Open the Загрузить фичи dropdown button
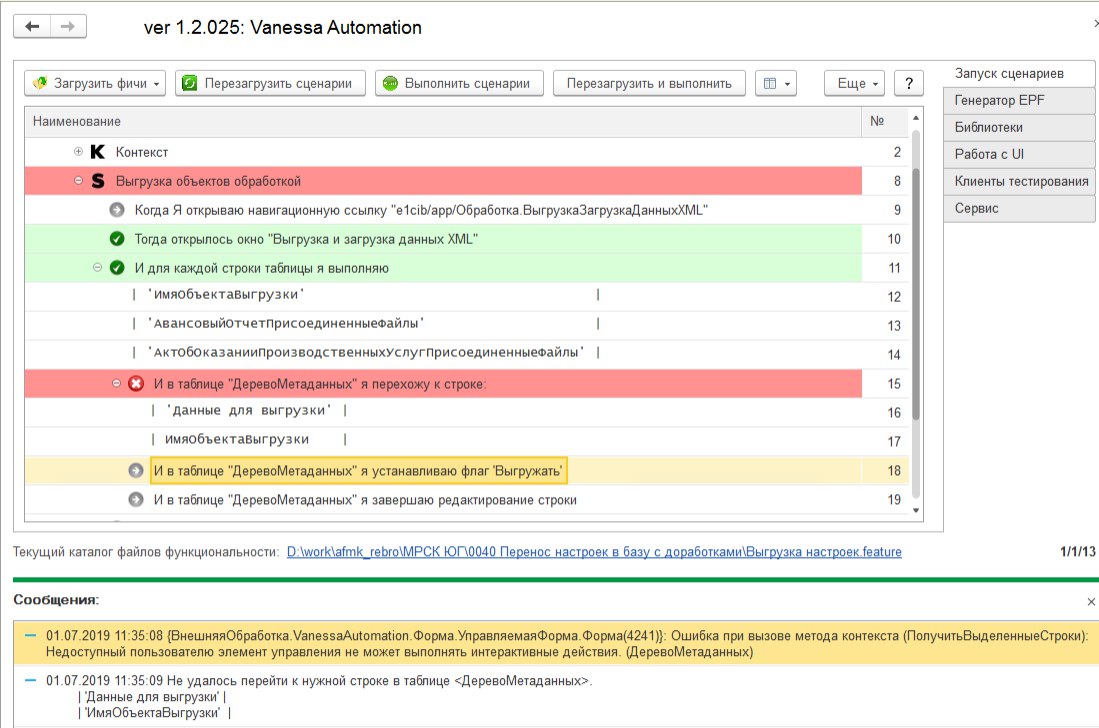The width and height of the screenshot is (1099, 728). (95, 83)
